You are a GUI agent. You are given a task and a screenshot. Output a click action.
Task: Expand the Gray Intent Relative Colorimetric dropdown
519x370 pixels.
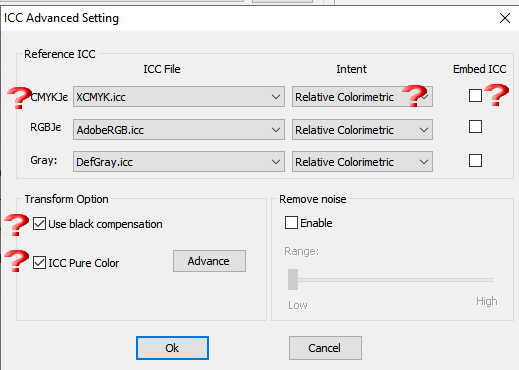point(362,162)
